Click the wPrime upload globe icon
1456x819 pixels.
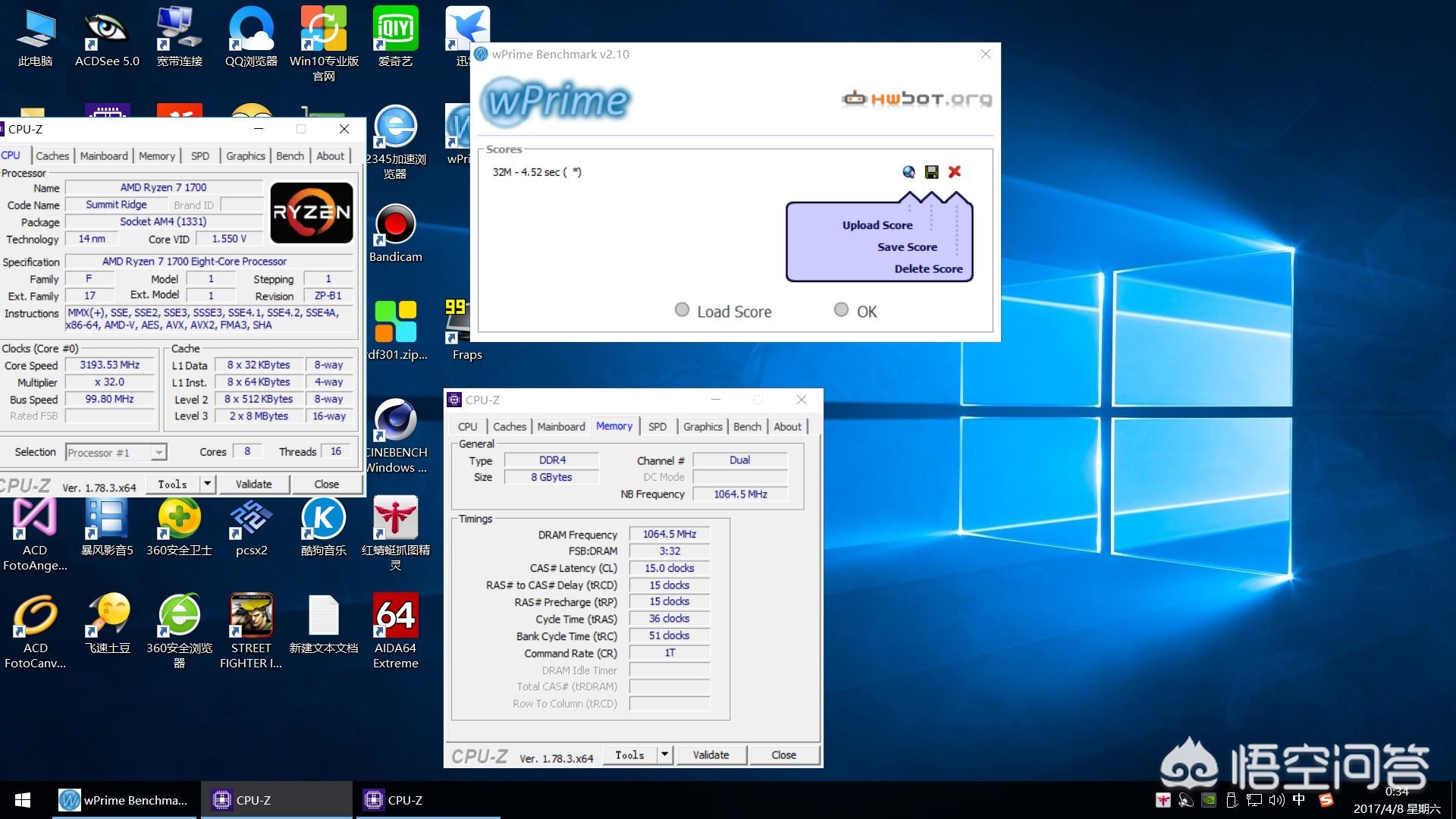[x=908, y=172]
